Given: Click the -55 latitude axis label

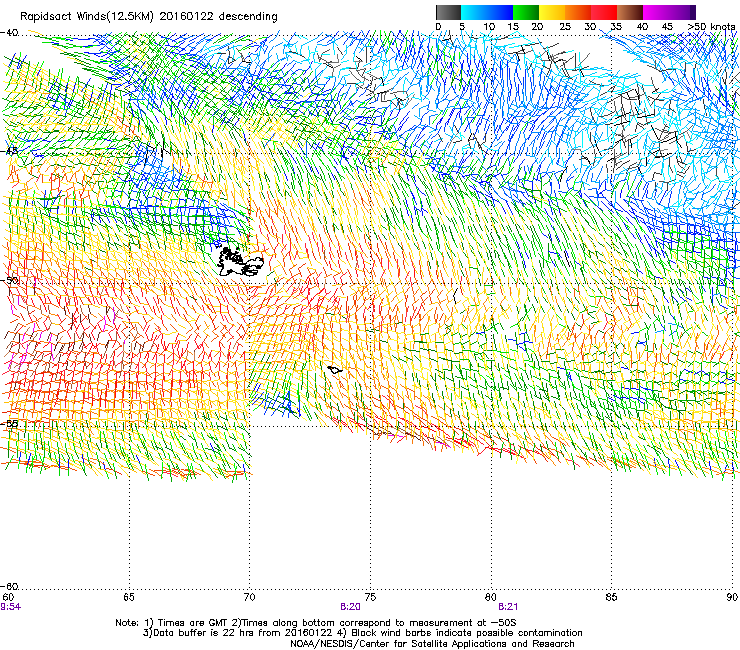Looking at the screenshot, I should [9, 423].
